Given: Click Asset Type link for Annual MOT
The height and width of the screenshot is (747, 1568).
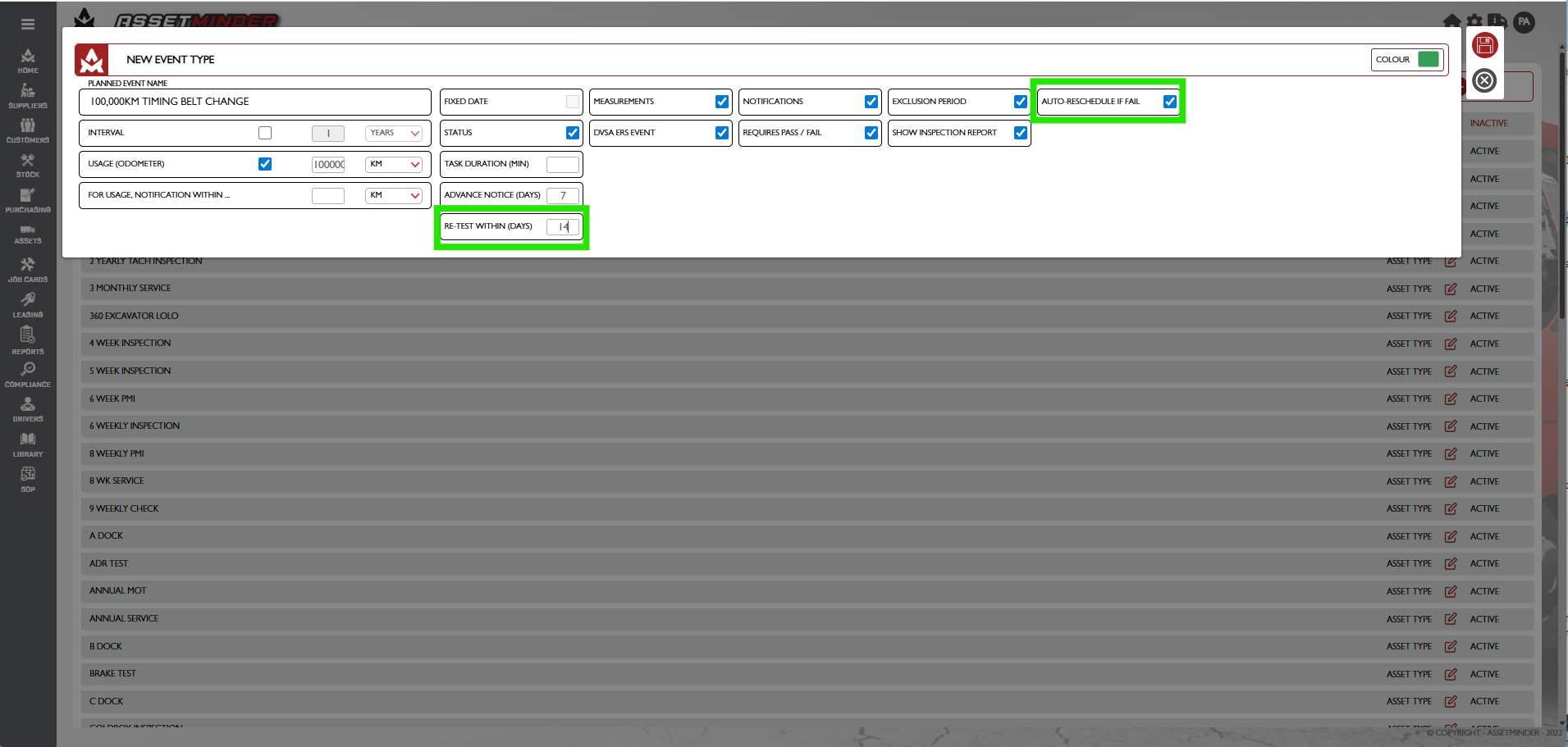Looking at the screenshot, I should [x=1409, y=591].
